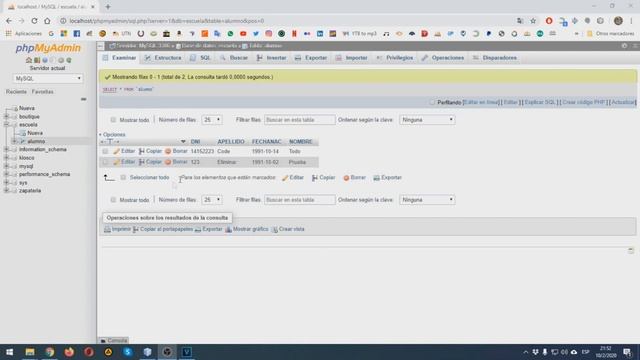Click Borrar for the 14152223 row
This screenshot has width=640, height=360.
coord(176,151)
